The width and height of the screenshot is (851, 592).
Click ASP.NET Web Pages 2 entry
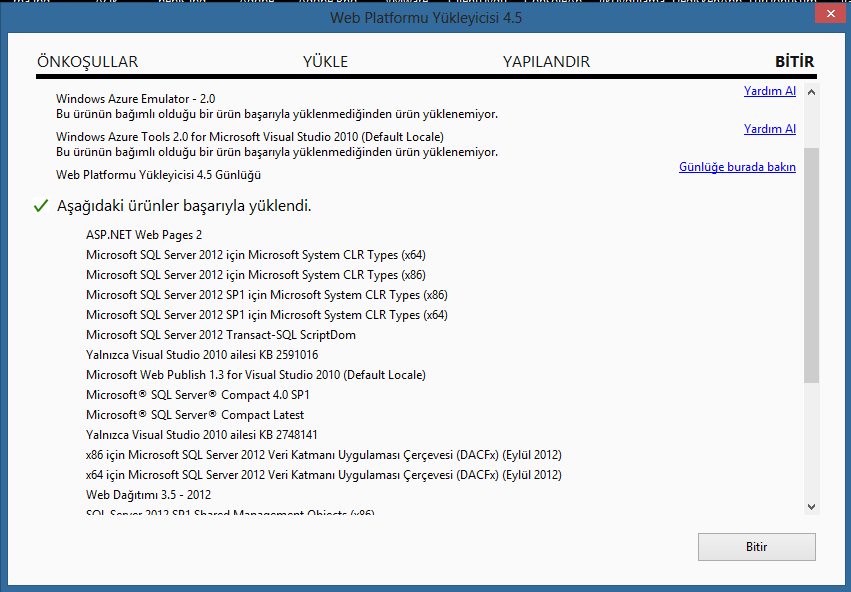(144, 235)
